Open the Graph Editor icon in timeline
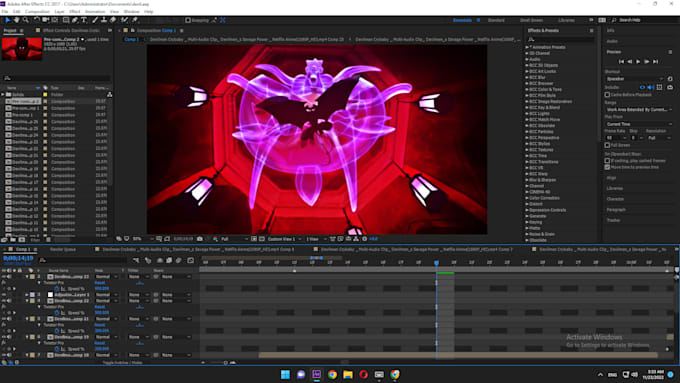680x383 pixels. [x=190, y=260]
